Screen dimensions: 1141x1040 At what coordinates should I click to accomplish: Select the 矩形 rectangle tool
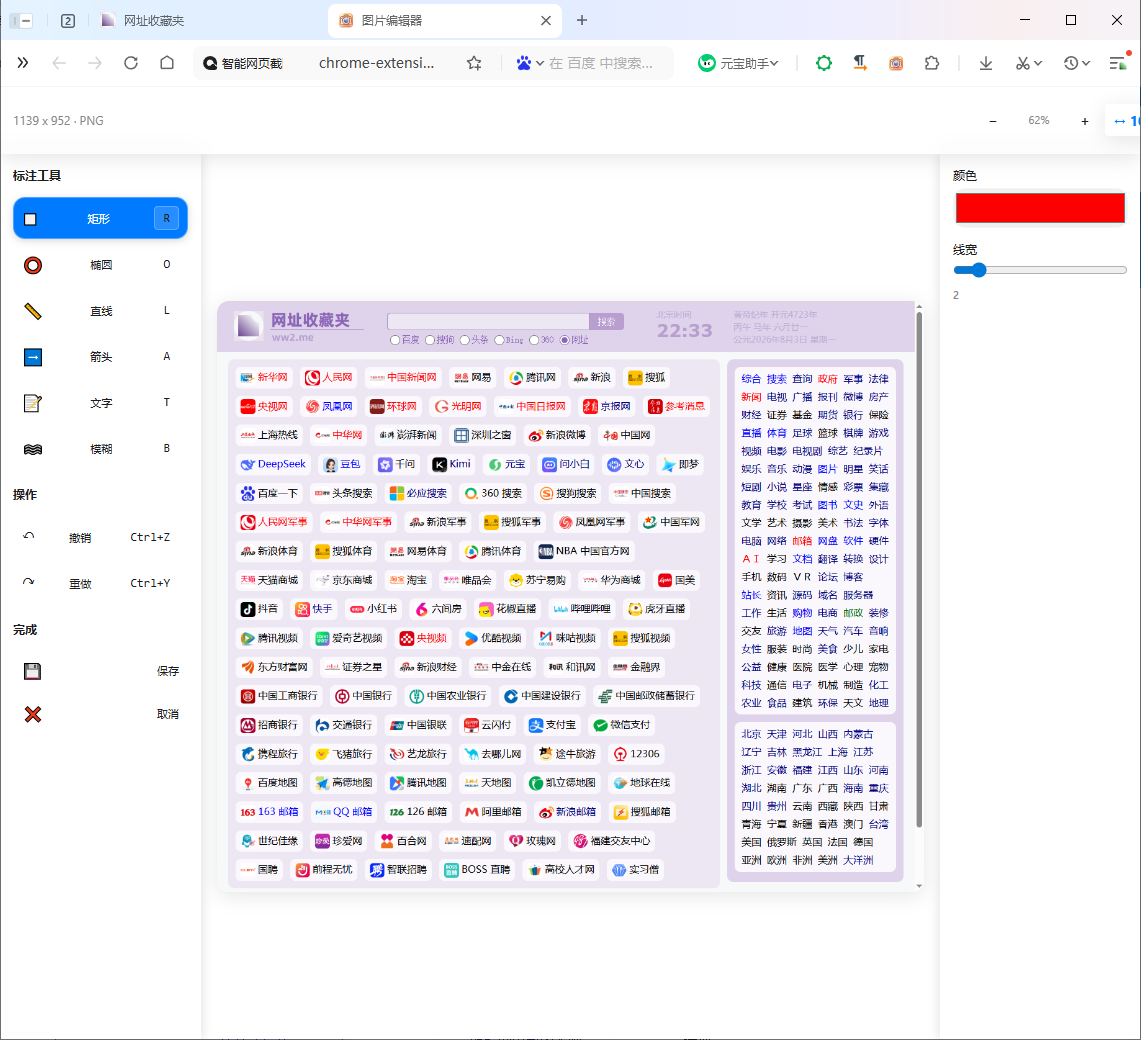click(x=100, y=218)
